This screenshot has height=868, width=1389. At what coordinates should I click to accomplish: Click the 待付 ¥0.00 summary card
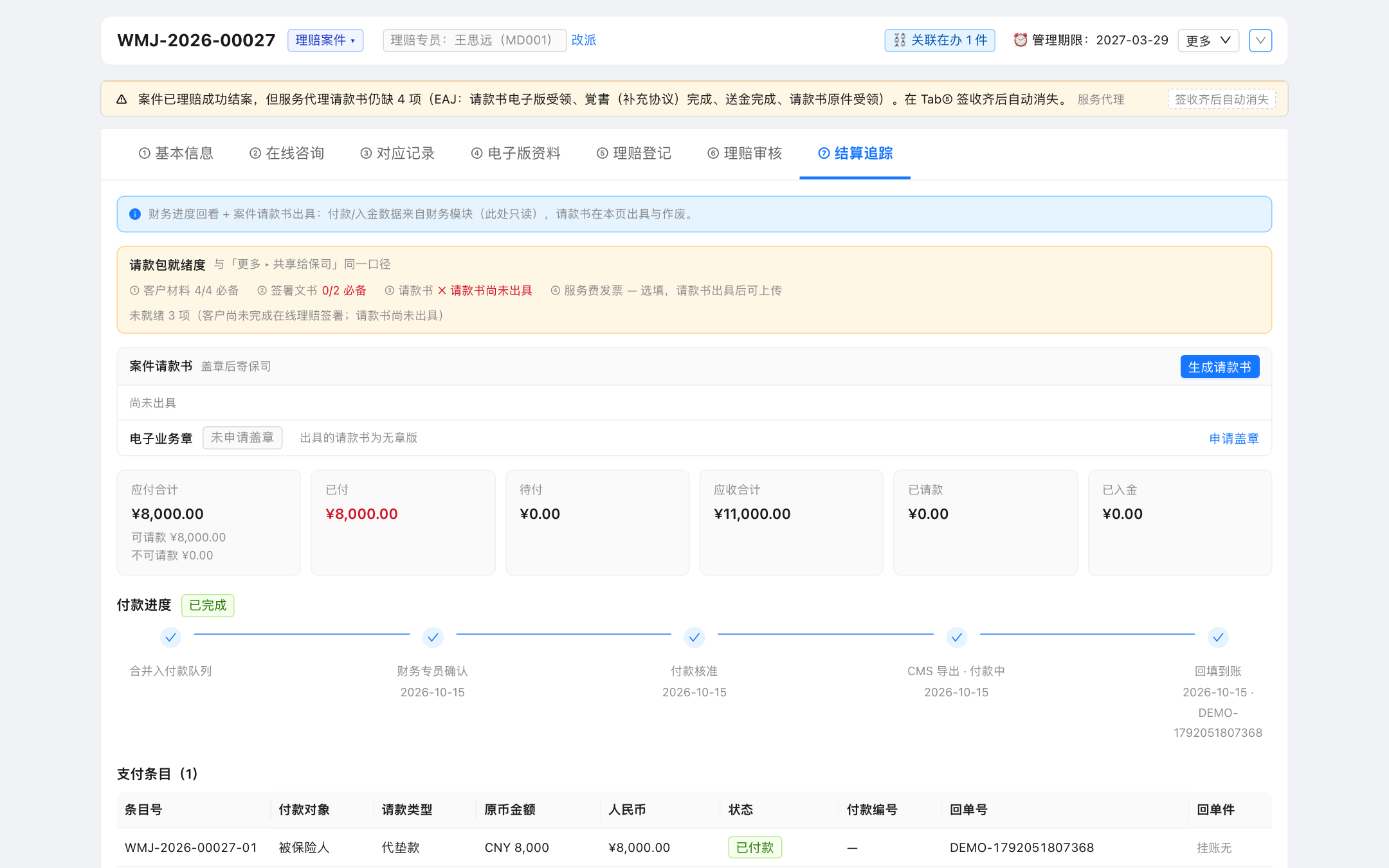click(x=597, y=523)
